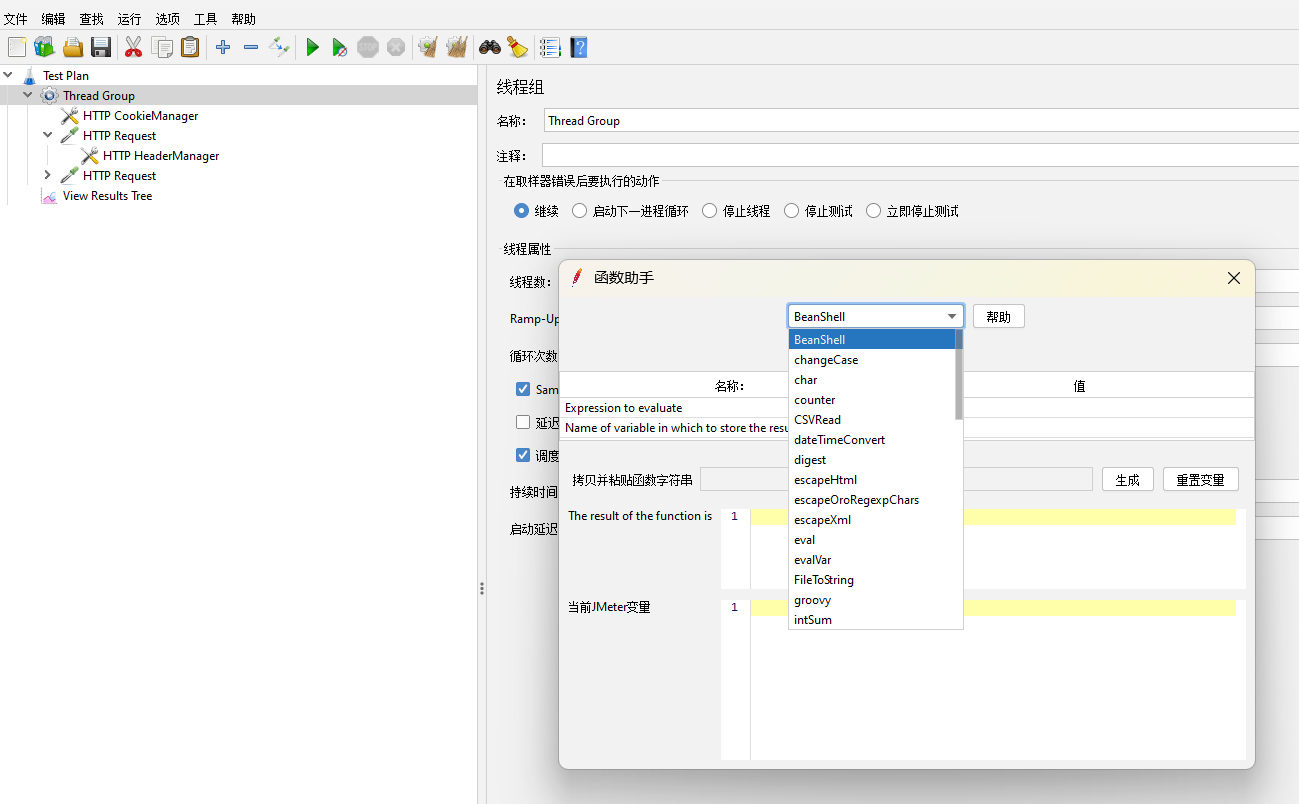1299x804 pixels.
Task: Click the Copy toolbar icon
Action: pyautogui.click(x=162, y=47)
